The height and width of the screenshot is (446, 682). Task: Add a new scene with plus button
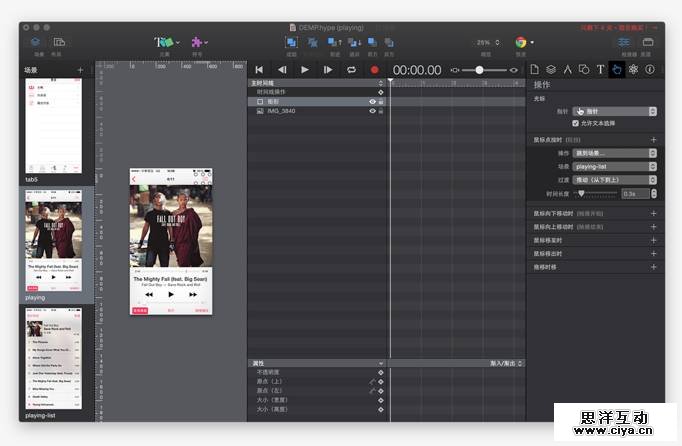[x=80, y=70]
